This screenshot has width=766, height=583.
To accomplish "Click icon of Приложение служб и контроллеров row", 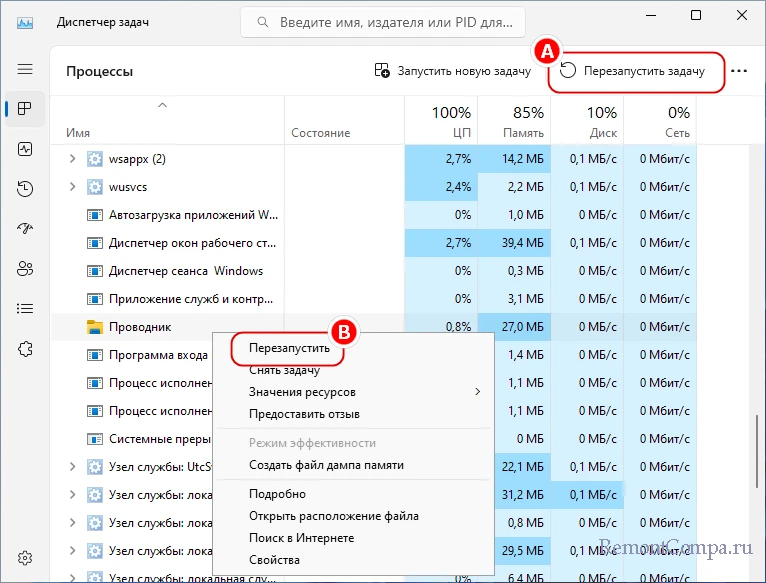I will click(x=95, y=299).
